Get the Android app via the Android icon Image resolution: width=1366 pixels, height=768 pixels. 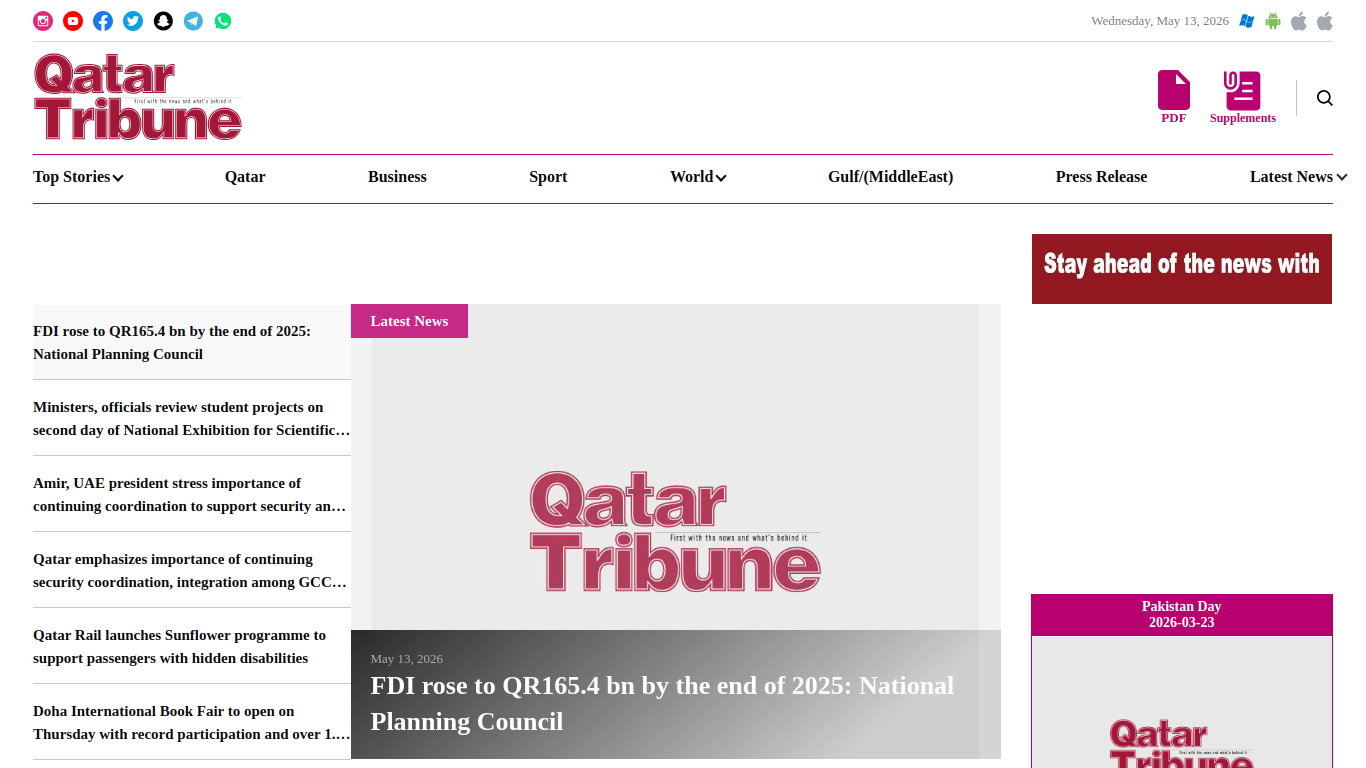point(1273,21)
